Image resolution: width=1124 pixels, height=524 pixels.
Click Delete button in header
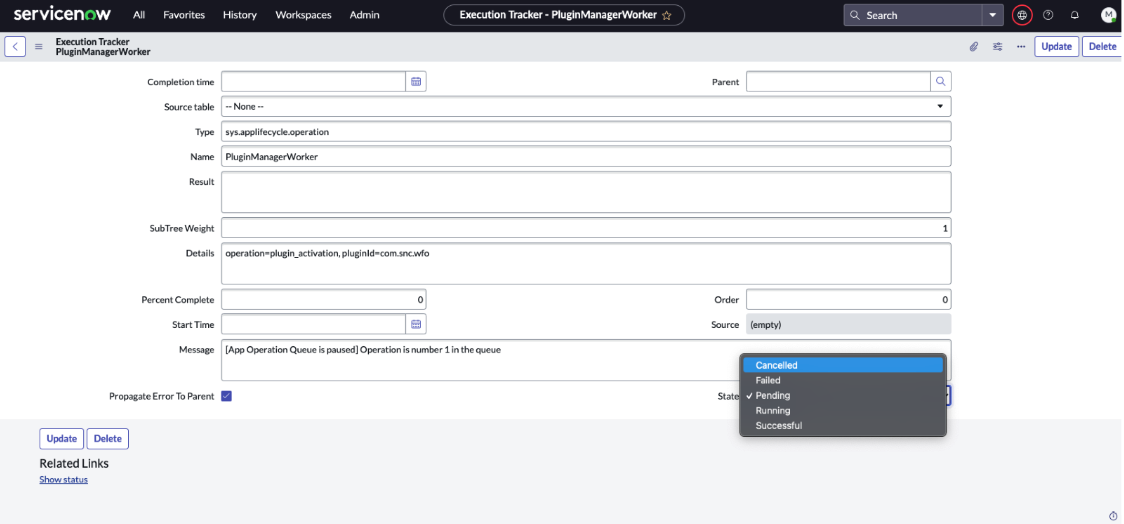tap(1102, 47)
